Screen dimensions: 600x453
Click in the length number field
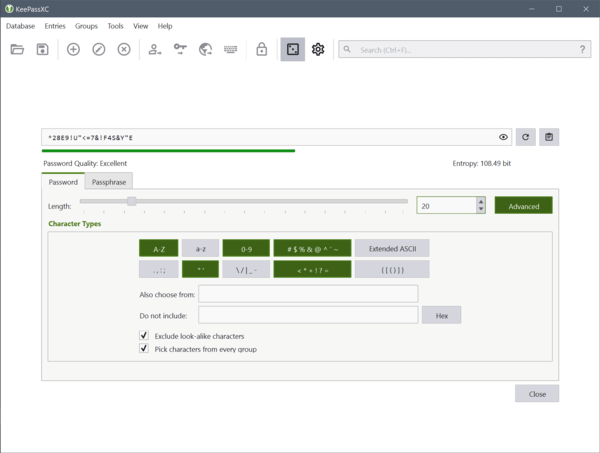[447, 206]
